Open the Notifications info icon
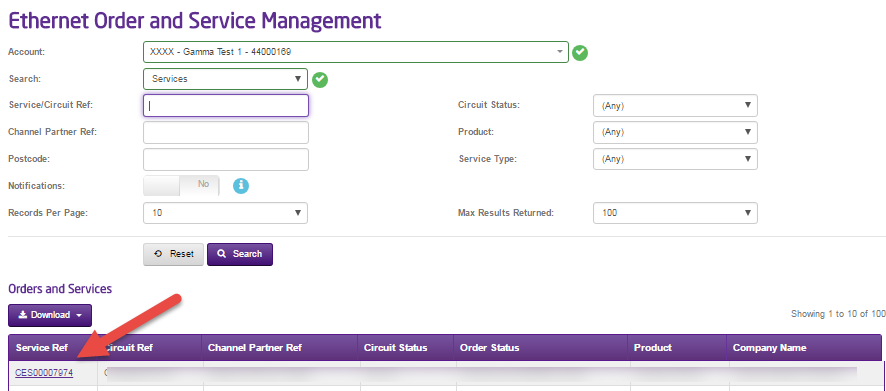Screen dimensions: 886x391 point(241,186)
